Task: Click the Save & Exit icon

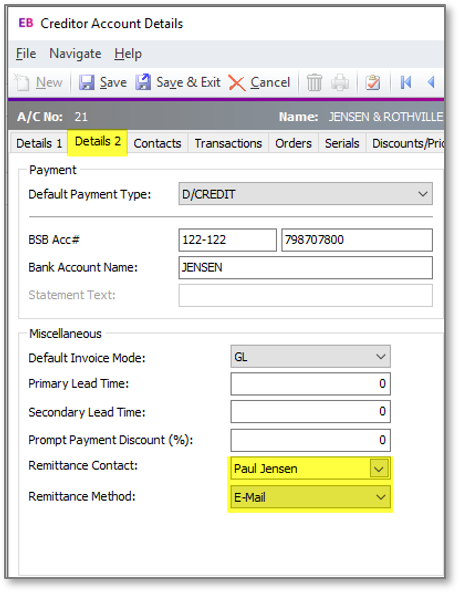Action: [x=143, y=82]
